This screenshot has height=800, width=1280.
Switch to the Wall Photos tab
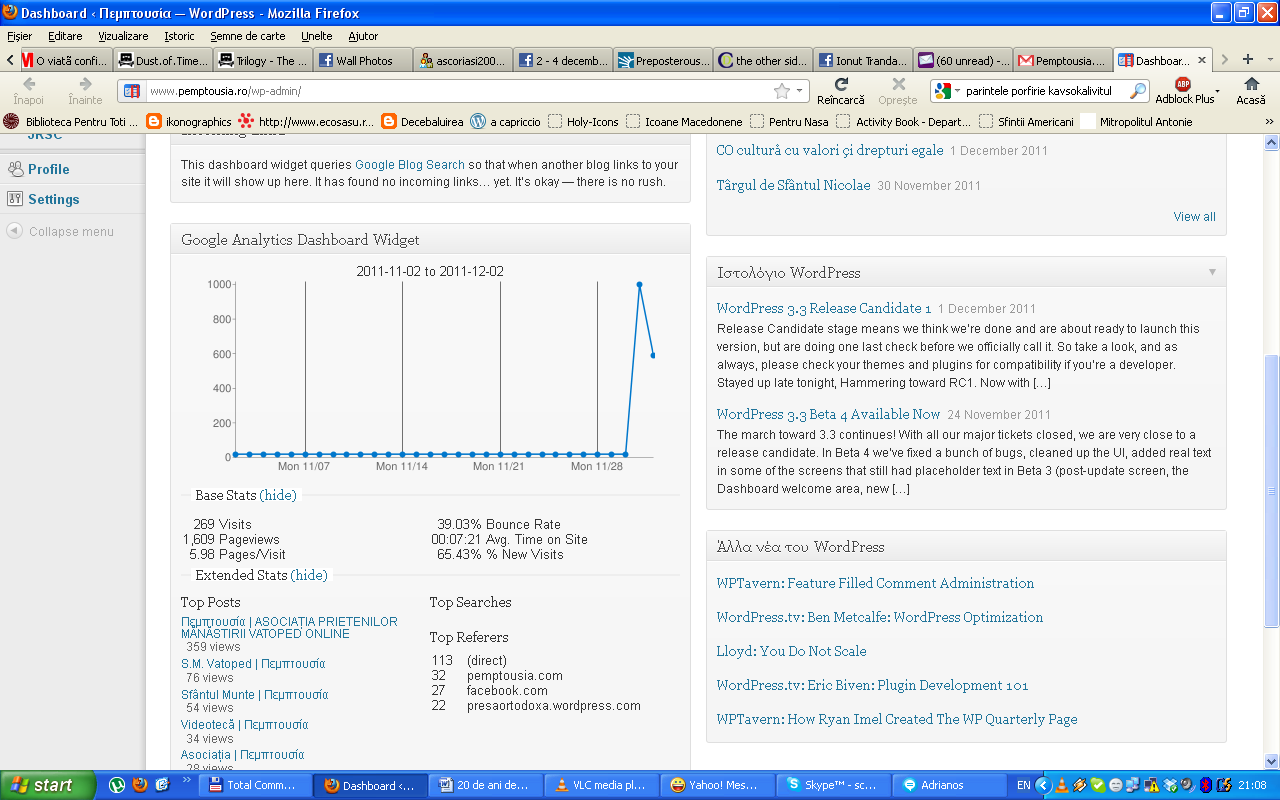[362, 60]
